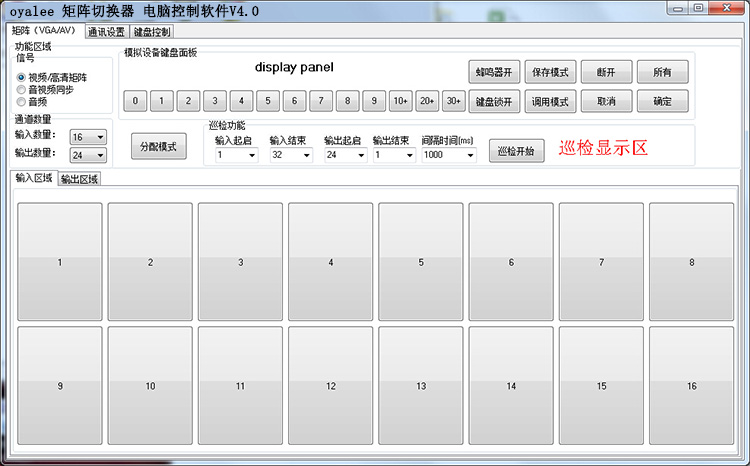Viewport: 750px width, 466px height.
Task: Start patrol with 巡检开始 button
Action: point(517,152)
